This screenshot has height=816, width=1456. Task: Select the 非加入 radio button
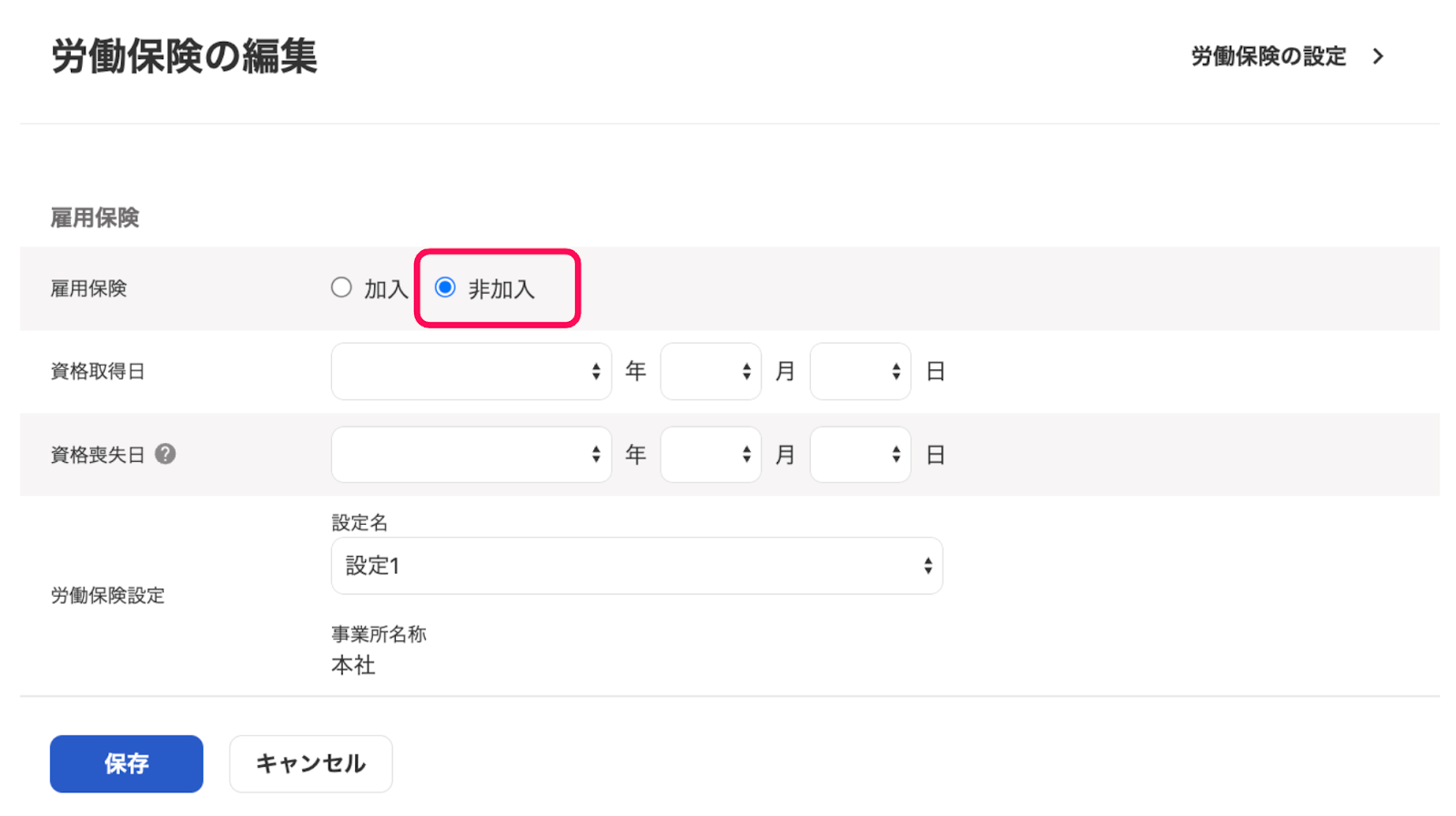pos(445,287)
